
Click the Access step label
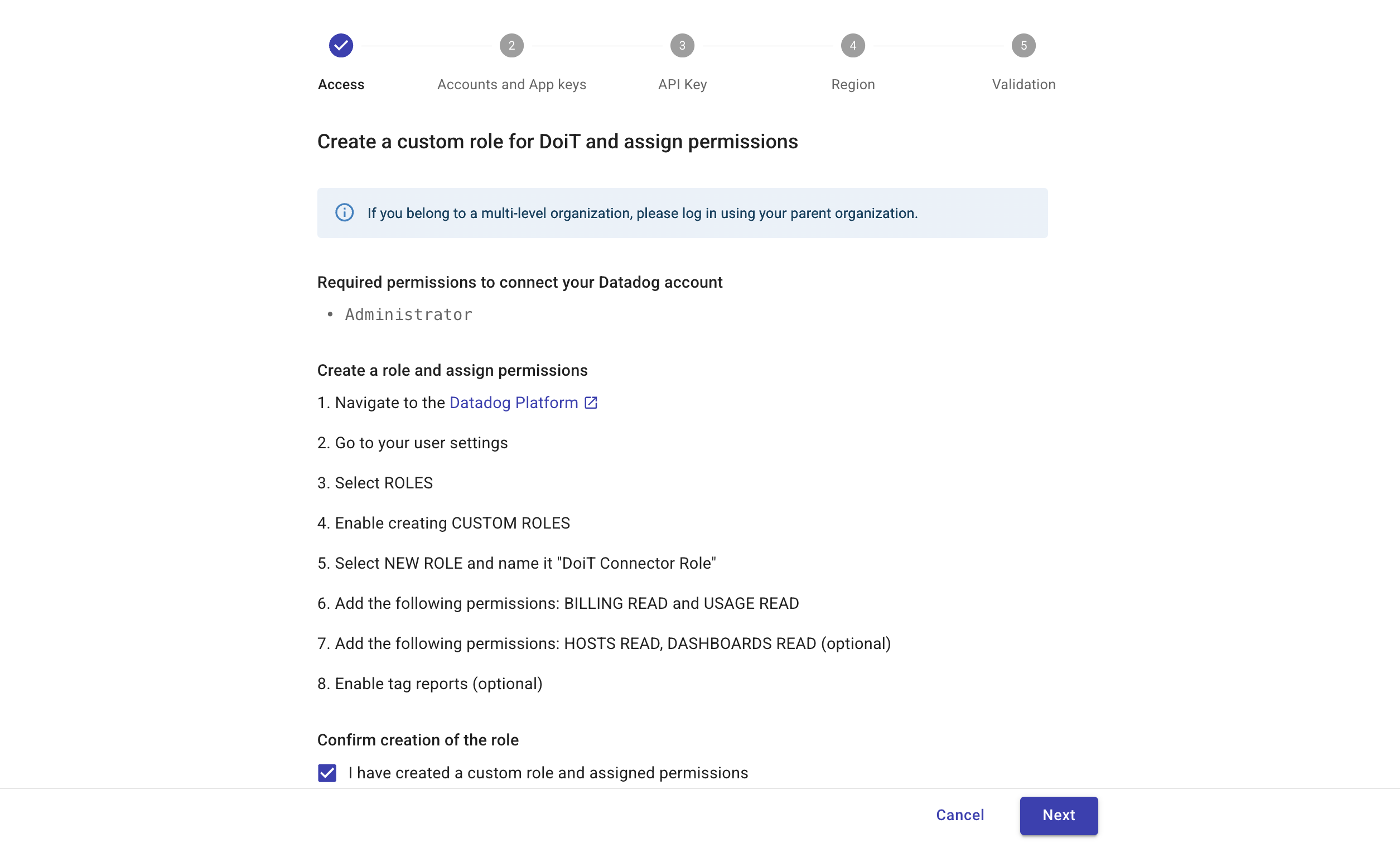tap(341, 84)
